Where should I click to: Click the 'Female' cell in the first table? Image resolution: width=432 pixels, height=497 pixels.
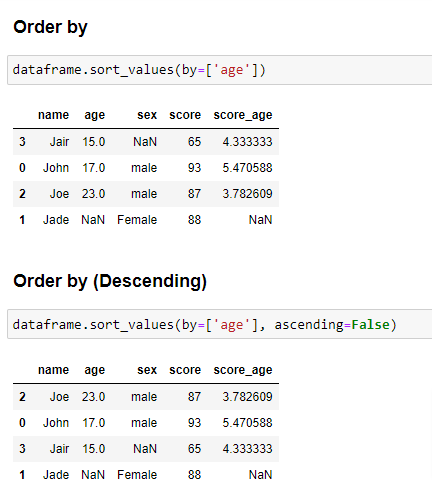(137, 220)
